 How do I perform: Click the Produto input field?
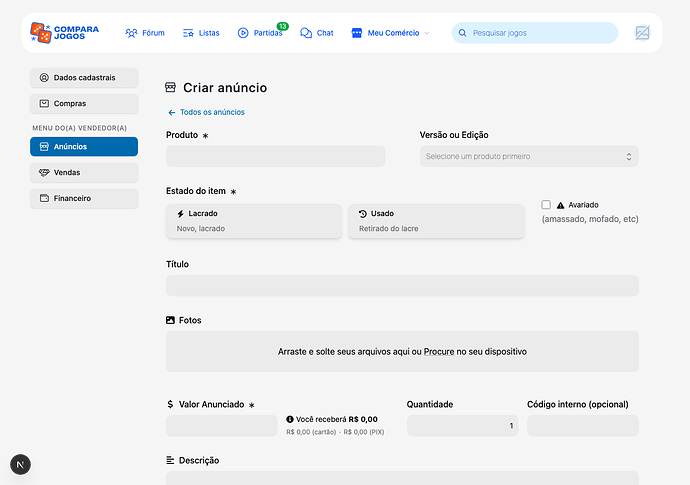coord(275,156)
